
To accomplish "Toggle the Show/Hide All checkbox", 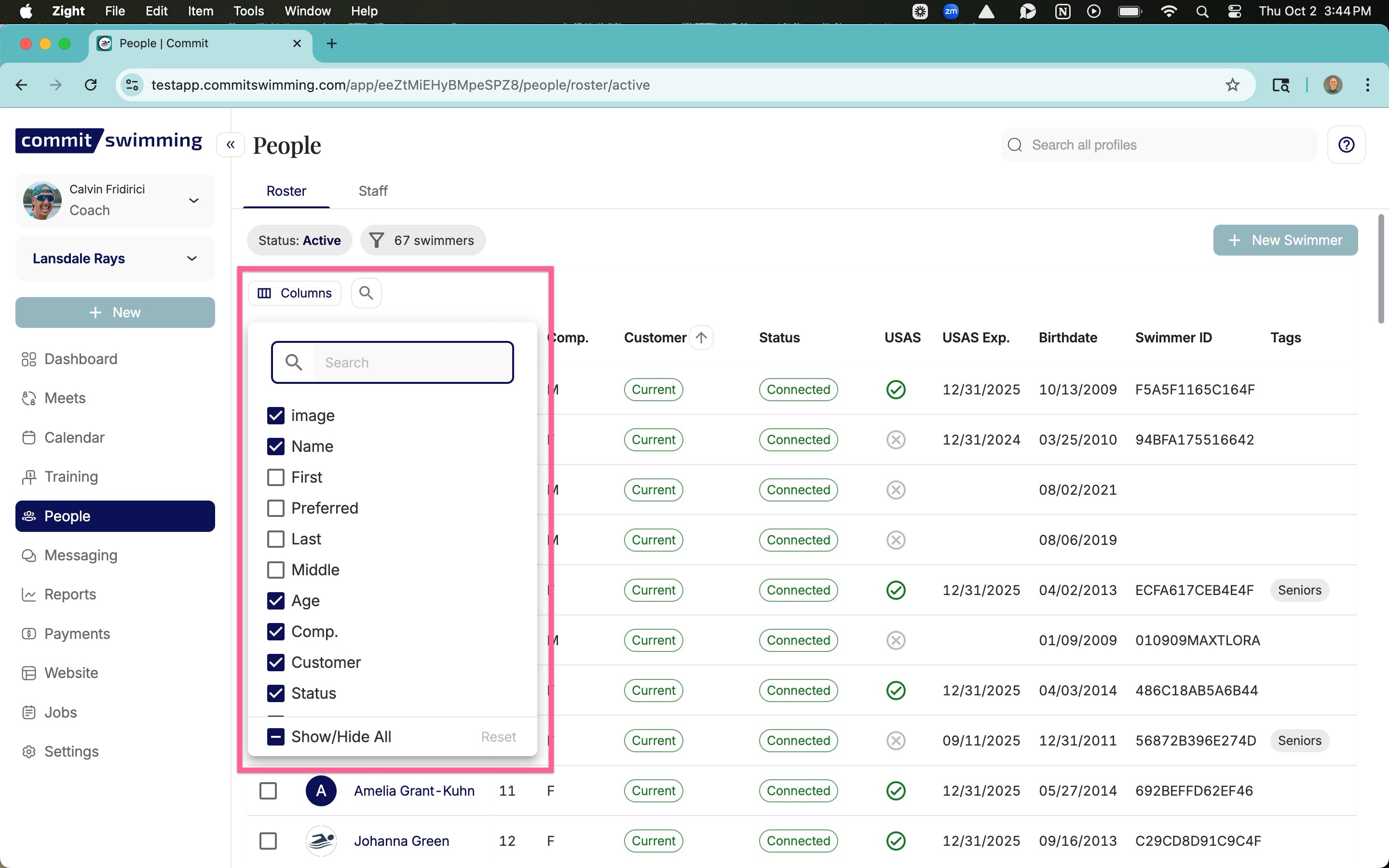I will click(275, 736).
